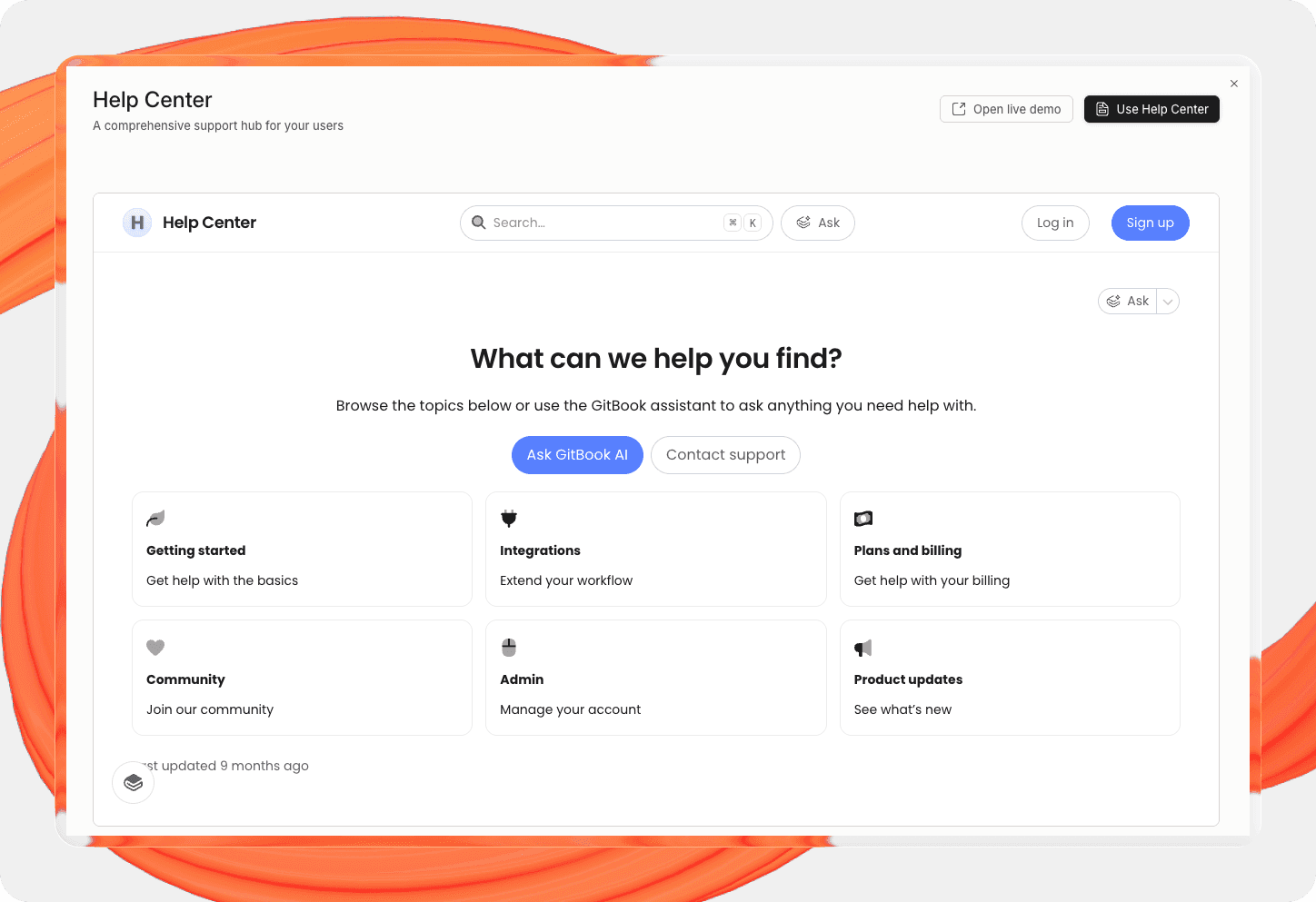Image resolution: width=1316 pixels, height=902 pixels.
Task: Click the plug icon on Integrations card
Action: point(509,519)
